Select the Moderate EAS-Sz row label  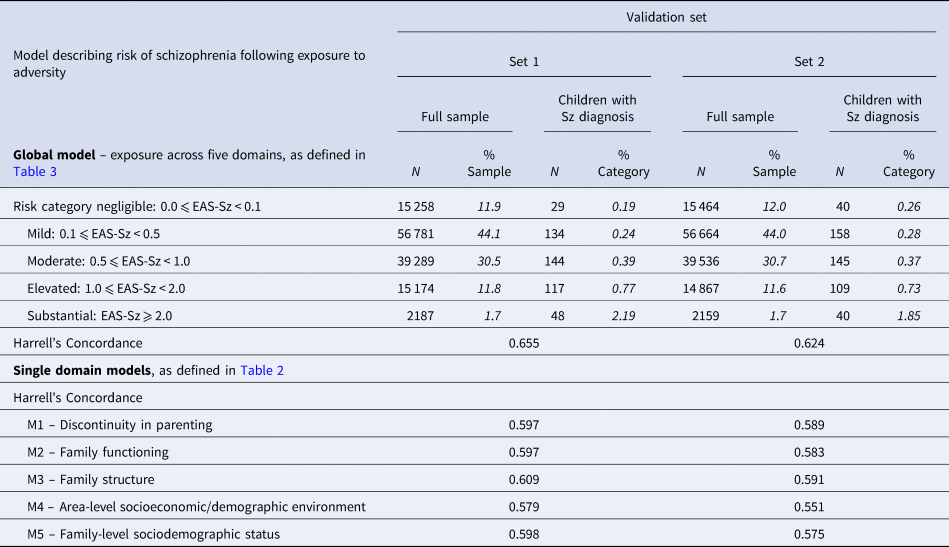[x=119, y=261]
